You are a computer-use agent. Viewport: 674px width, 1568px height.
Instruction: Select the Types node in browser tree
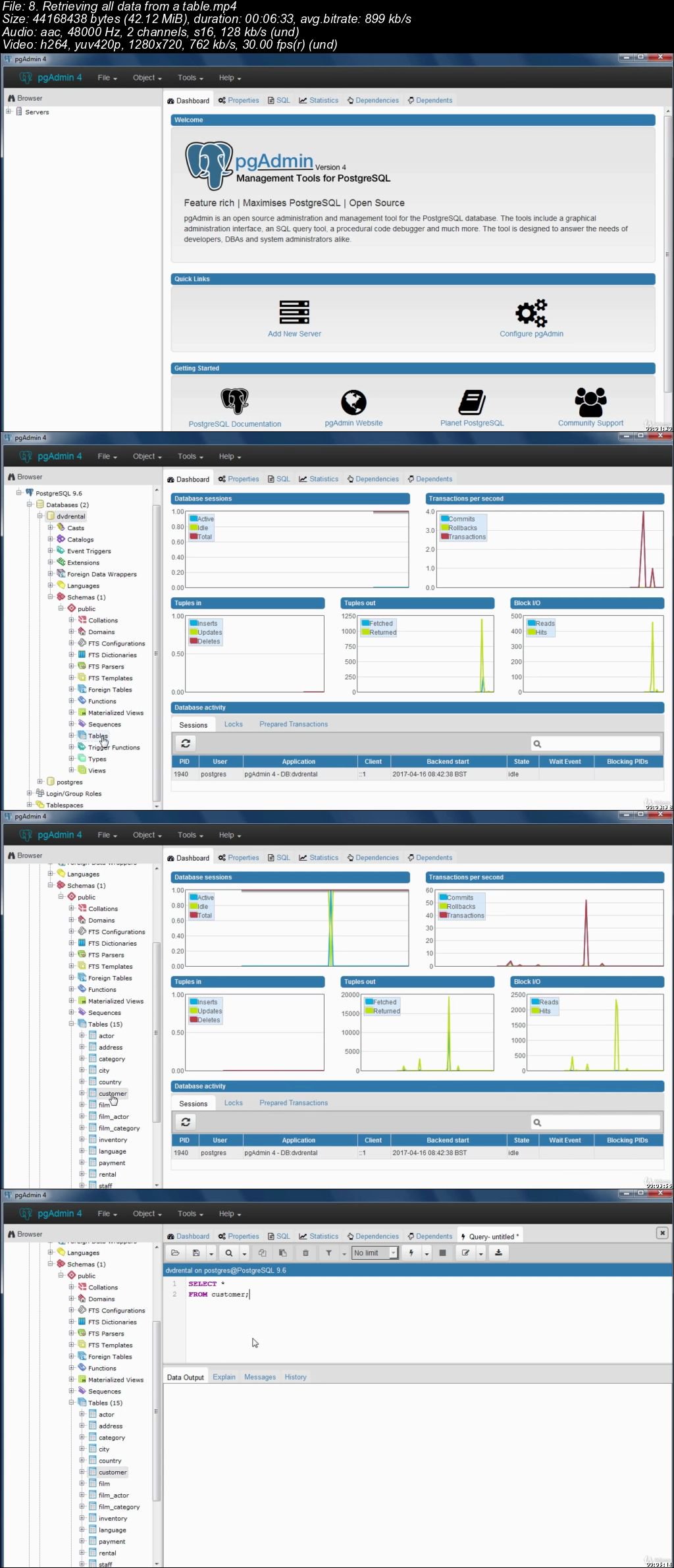pos(97,759)
